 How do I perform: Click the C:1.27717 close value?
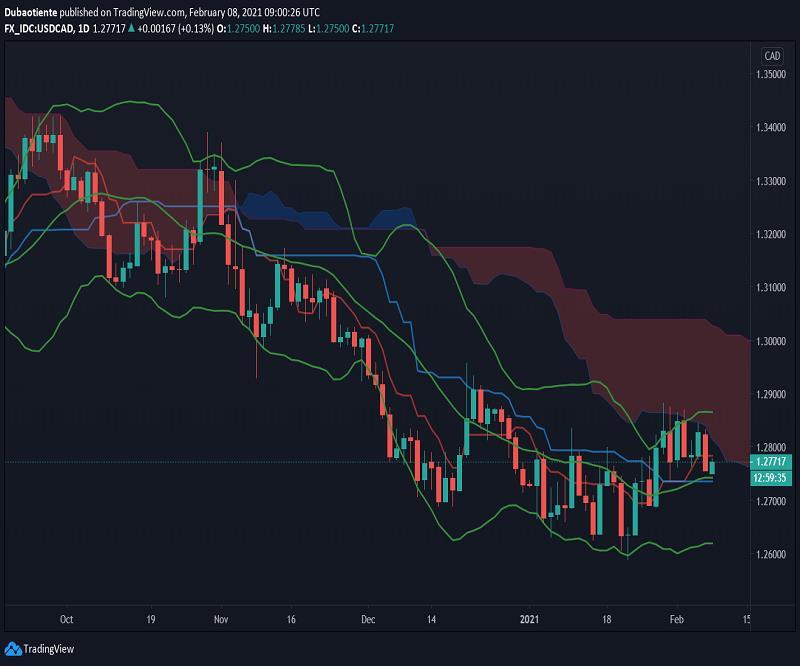pyautogui.click(x=373, y=29)
